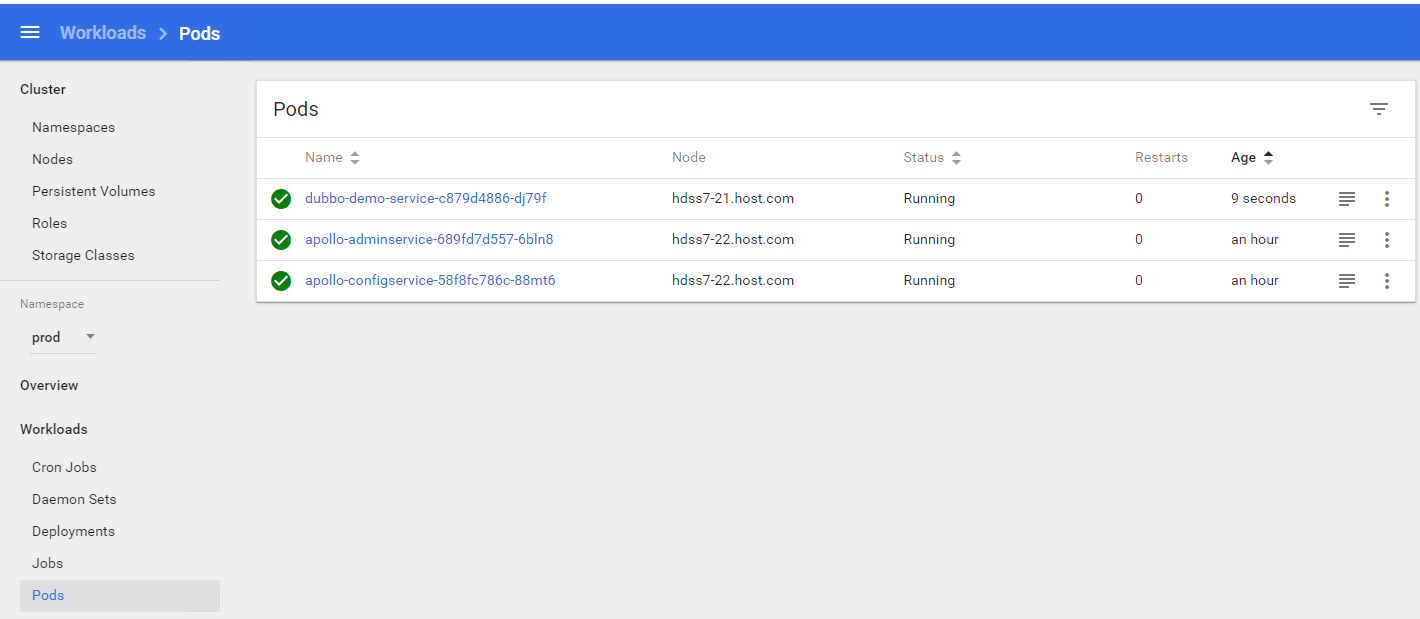
Task: Open logs icon for dubbo-demo-service pod
Action: click(x=1347, y=199)
